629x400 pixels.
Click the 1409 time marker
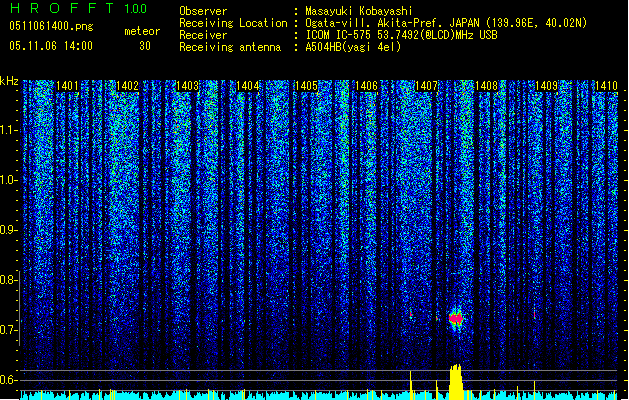click(x=546, y=86)
